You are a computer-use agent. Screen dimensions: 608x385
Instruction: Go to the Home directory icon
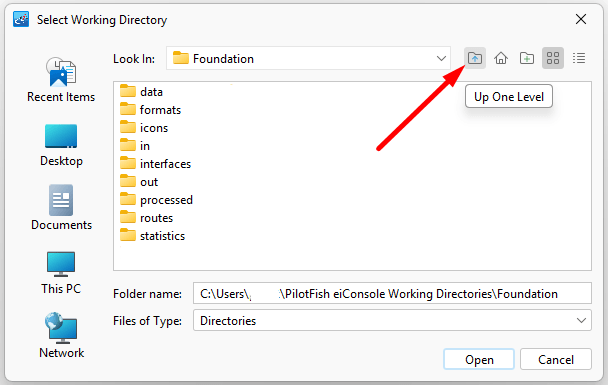click(501, 59)
